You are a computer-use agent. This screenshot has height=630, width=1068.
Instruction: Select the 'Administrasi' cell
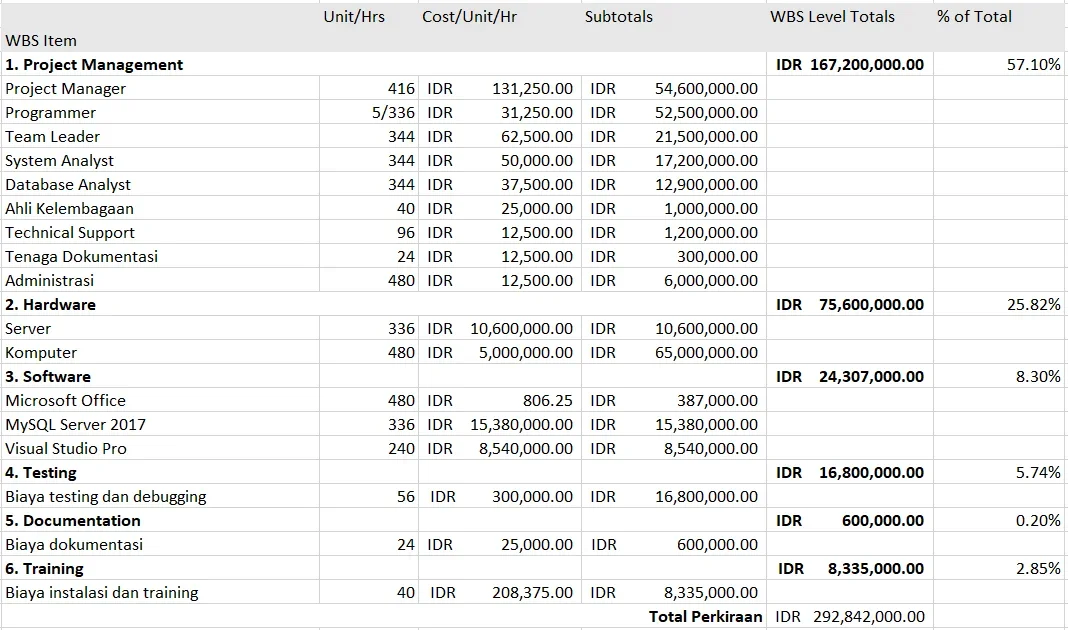point(49,280)
